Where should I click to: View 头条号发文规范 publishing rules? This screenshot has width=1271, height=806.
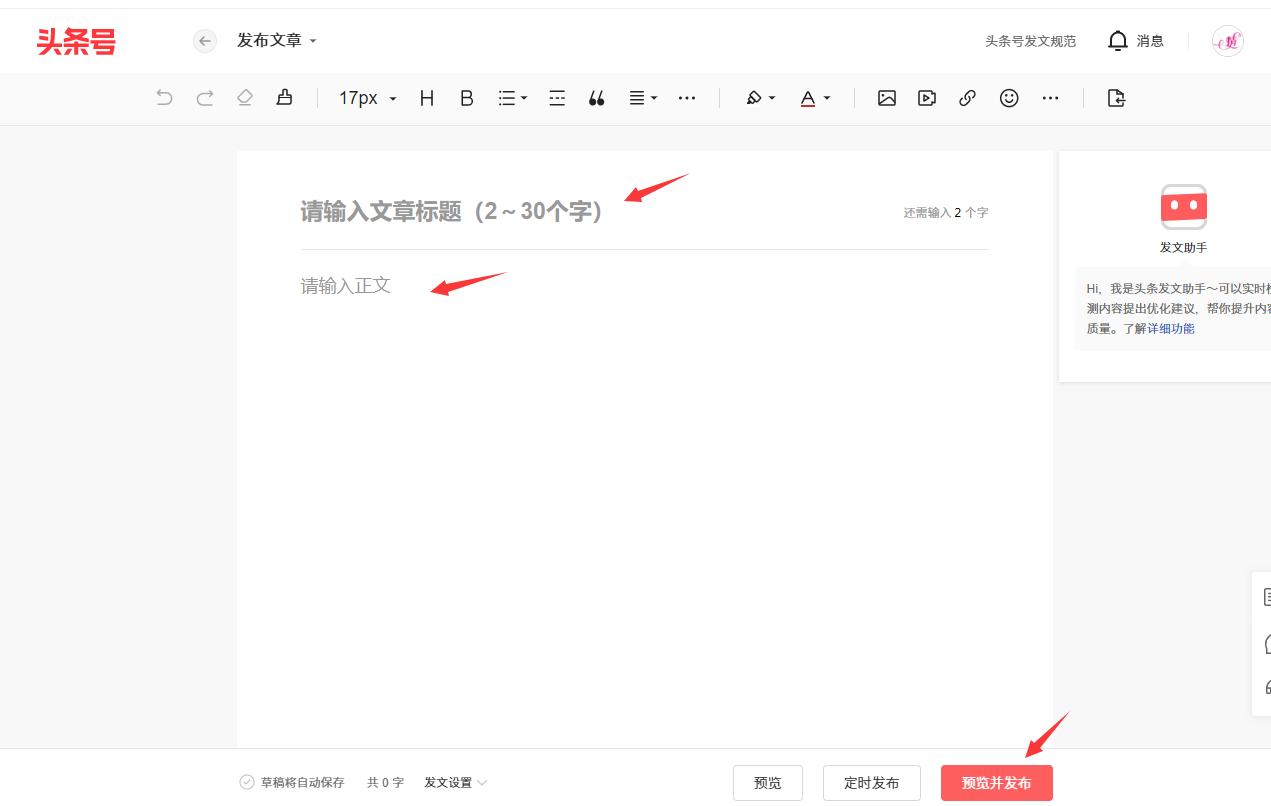1030,41
